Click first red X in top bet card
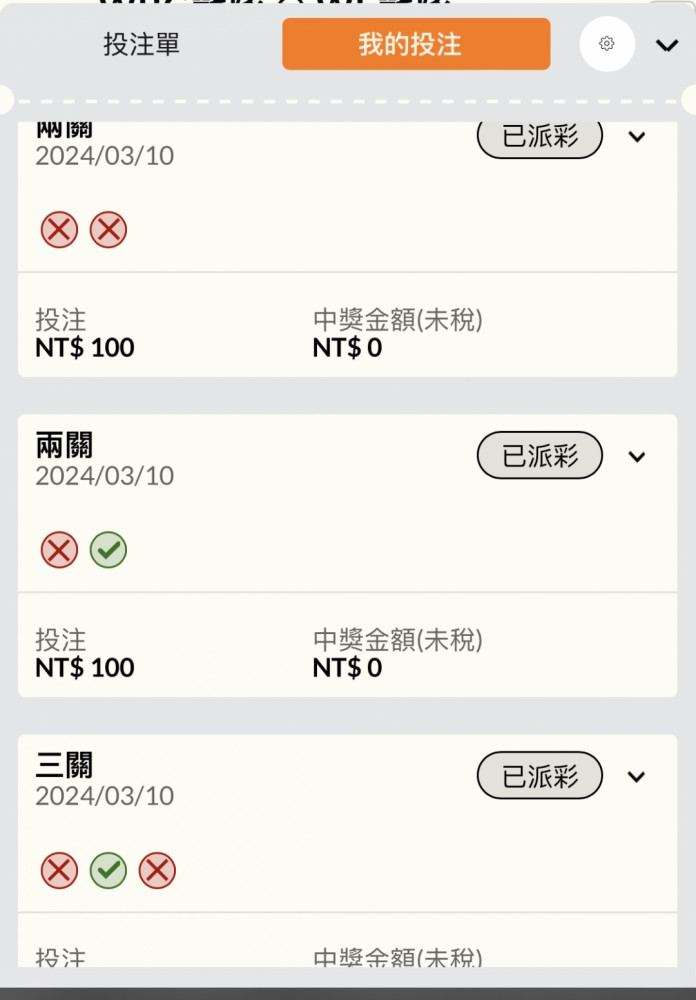This screenshot has height=1000, width=696. pos(59,230)
